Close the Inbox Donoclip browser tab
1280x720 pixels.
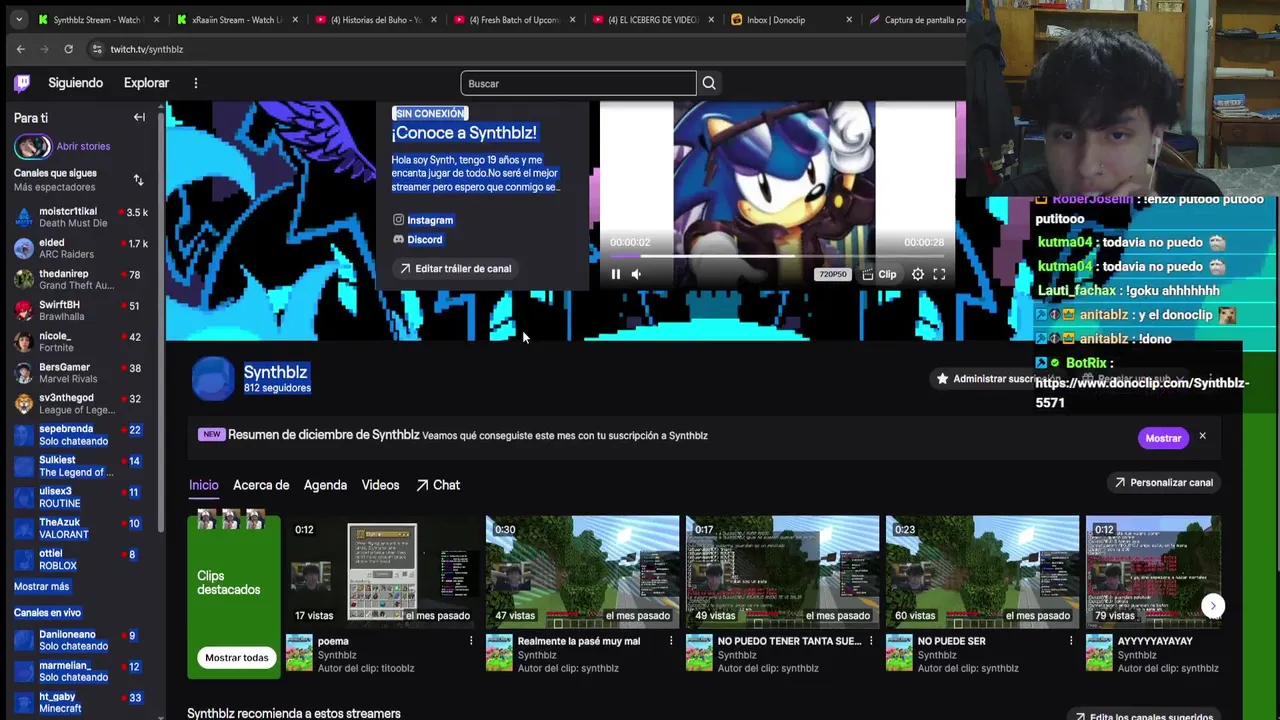pos(849,19)
